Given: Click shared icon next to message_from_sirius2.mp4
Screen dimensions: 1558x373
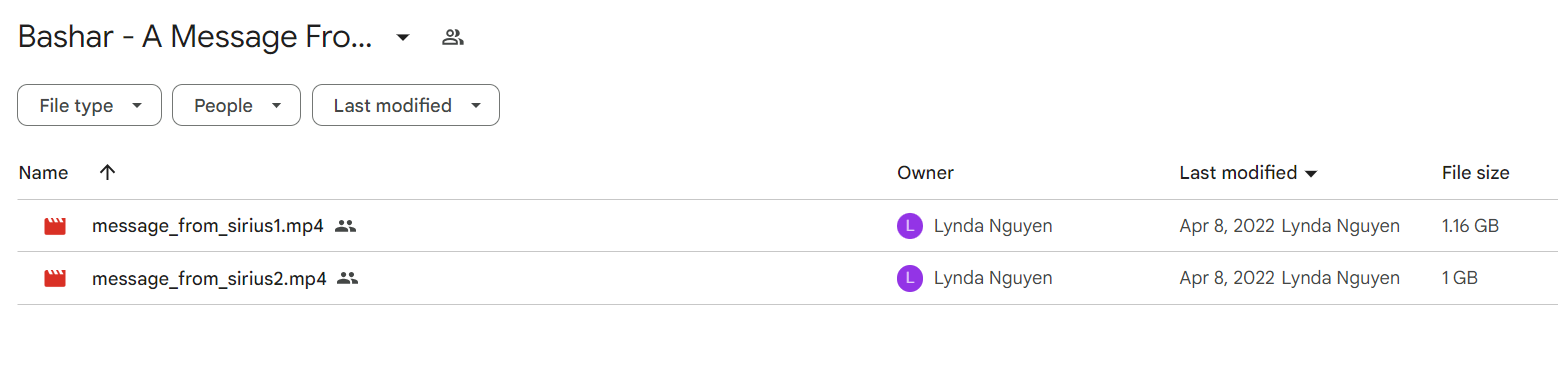Looking at the screenshot, I should click(x=348, y=278).
